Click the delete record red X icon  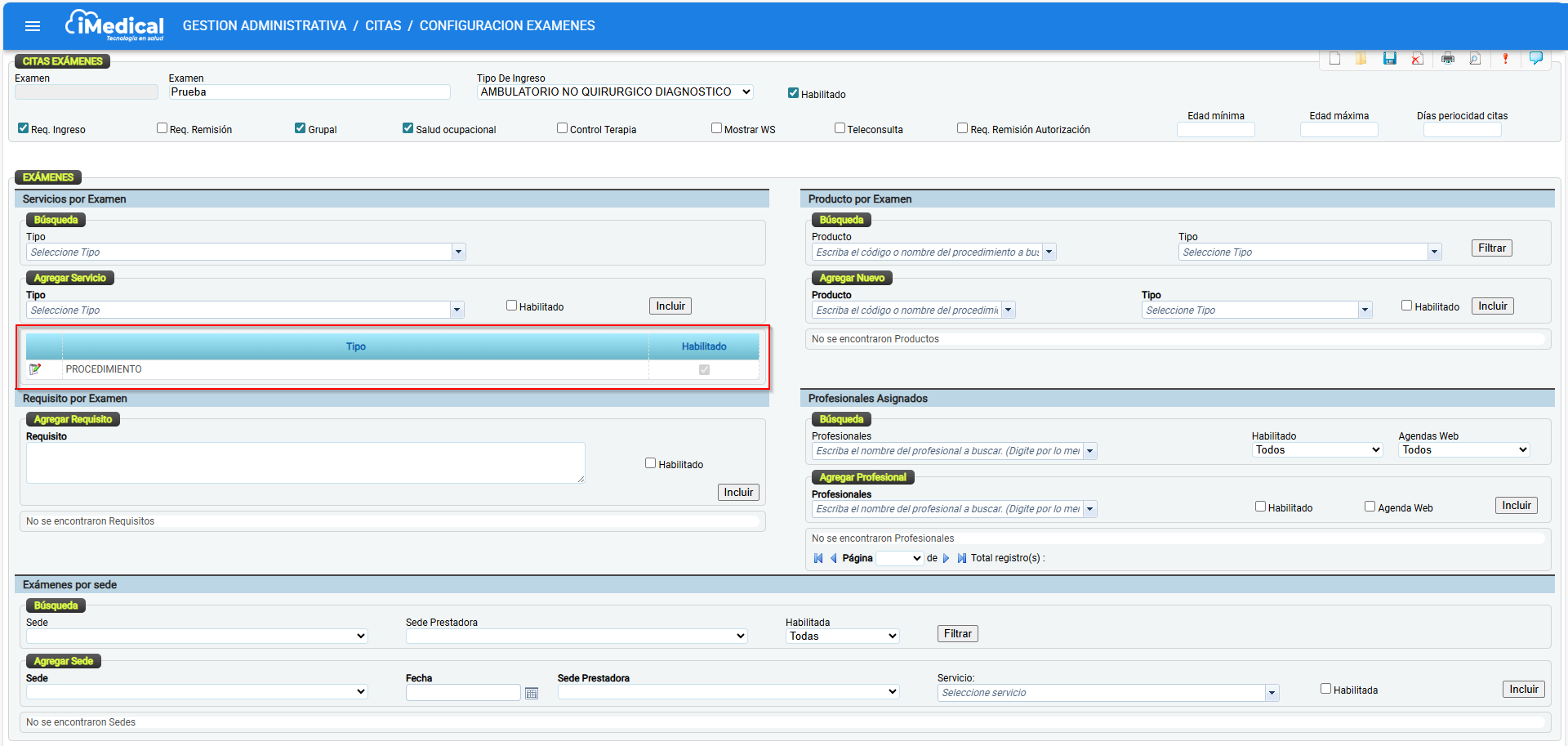pos(1418,59)
